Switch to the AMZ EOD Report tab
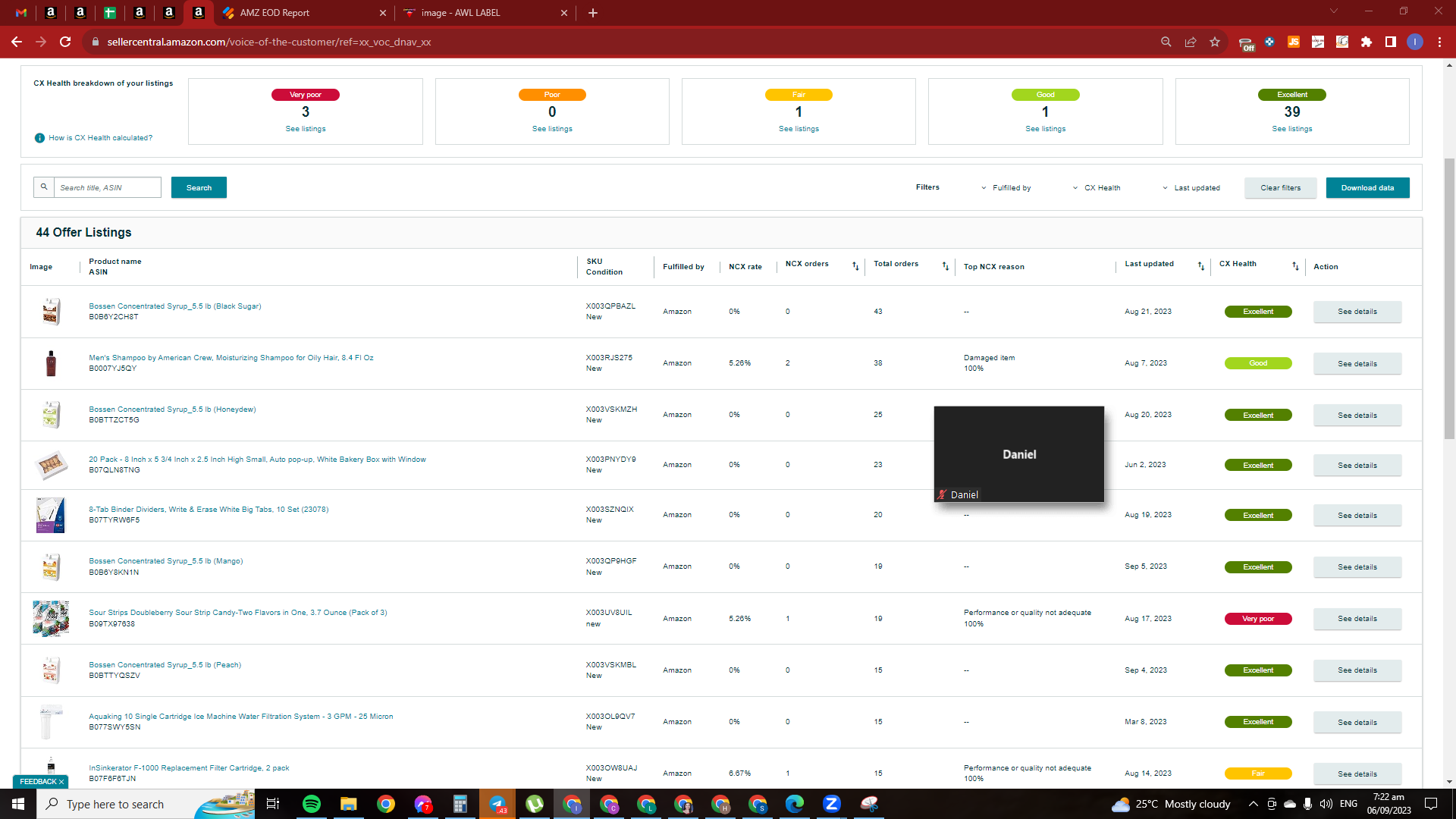The width and height of the screenshot is (1456, 819). point(303,13)
